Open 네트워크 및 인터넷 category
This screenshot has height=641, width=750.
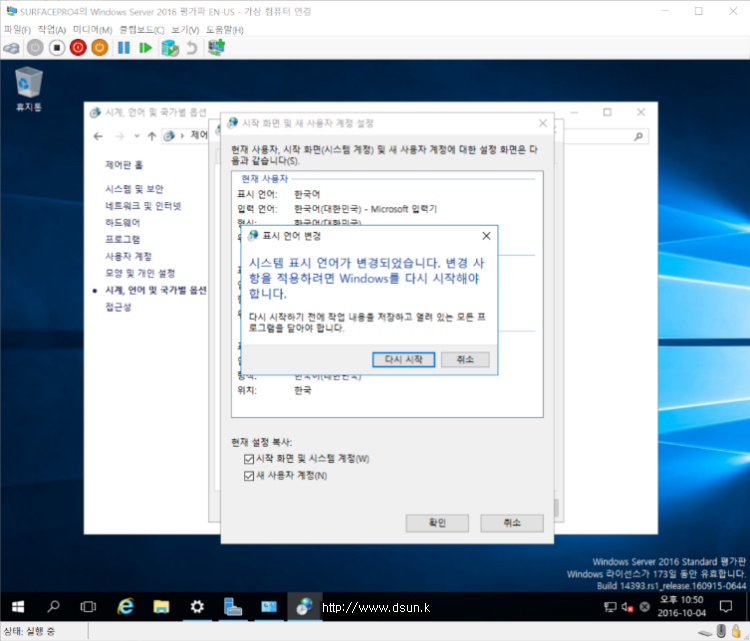[x=143, y=206]
